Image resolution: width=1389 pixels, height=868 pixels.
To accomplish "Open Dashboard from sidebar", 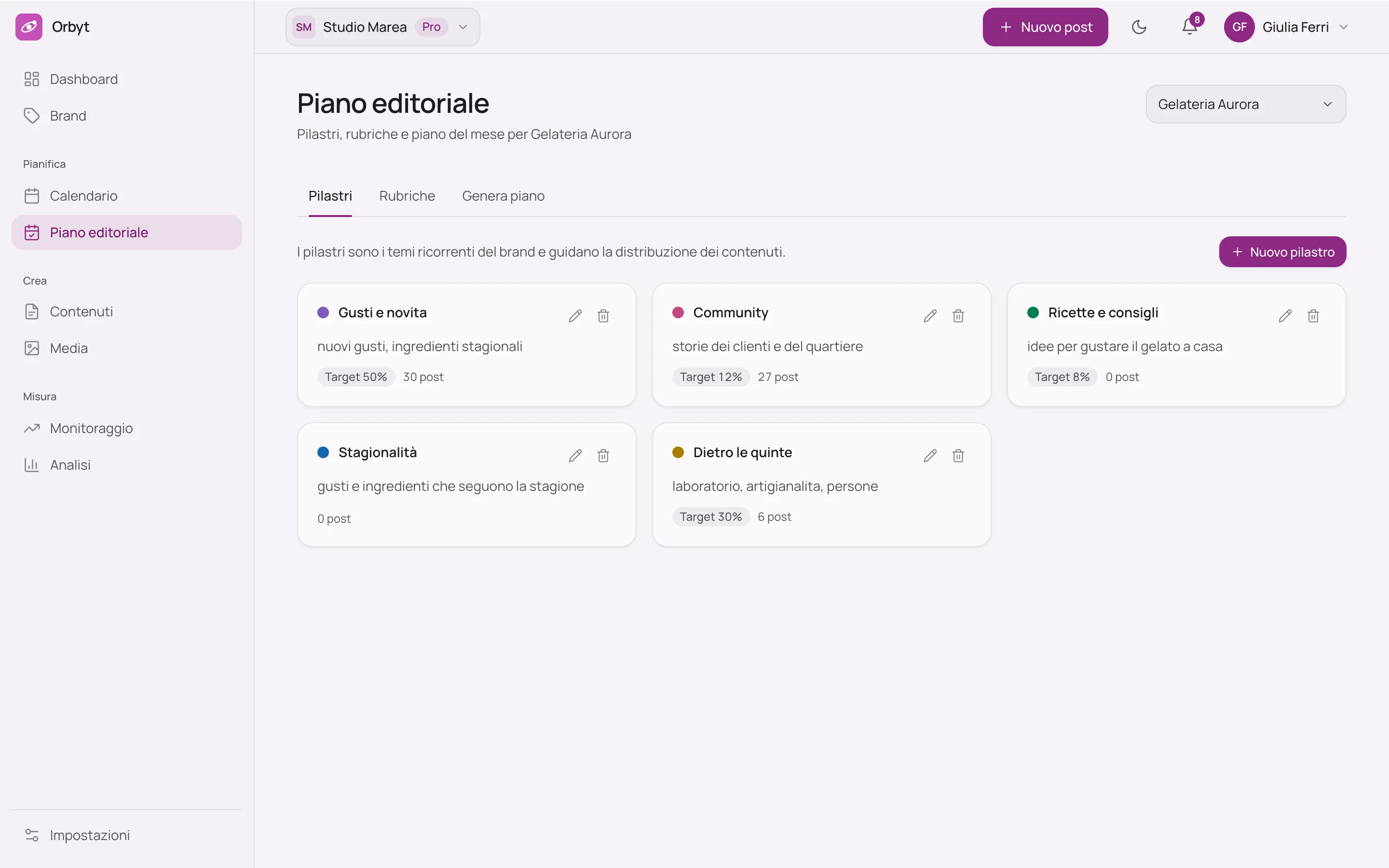I will pyautogui.click(x=126, y=79).
